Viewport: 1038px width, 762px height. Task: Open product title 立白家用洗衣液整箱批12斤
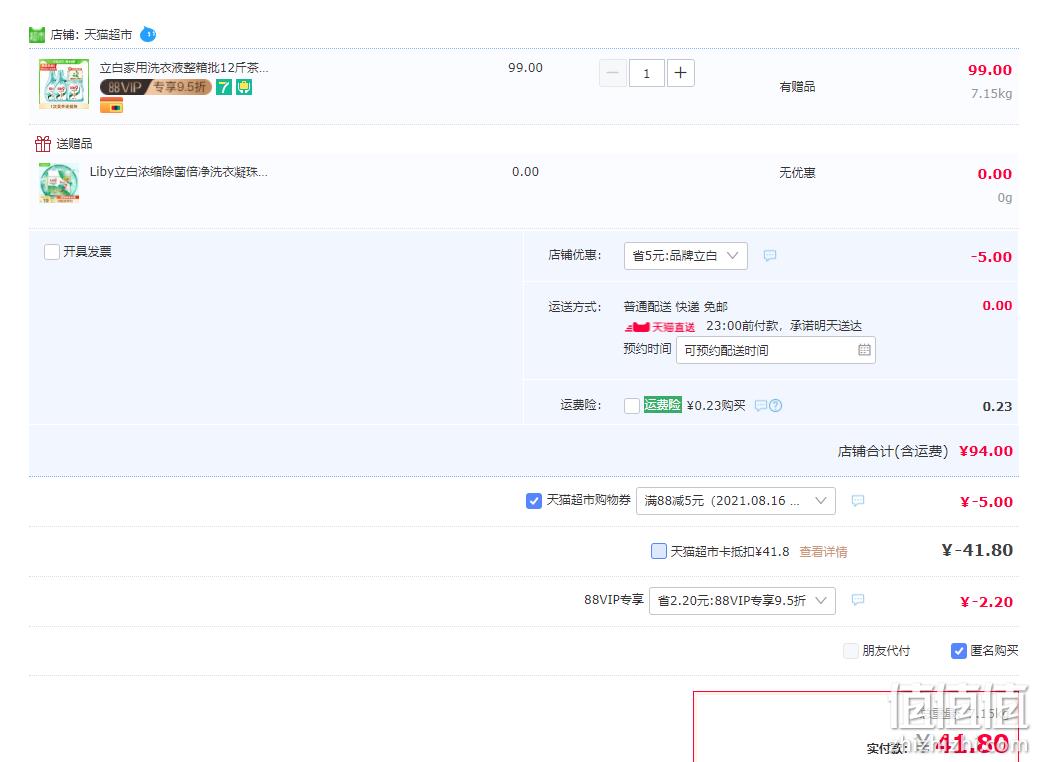pos(184,68)
